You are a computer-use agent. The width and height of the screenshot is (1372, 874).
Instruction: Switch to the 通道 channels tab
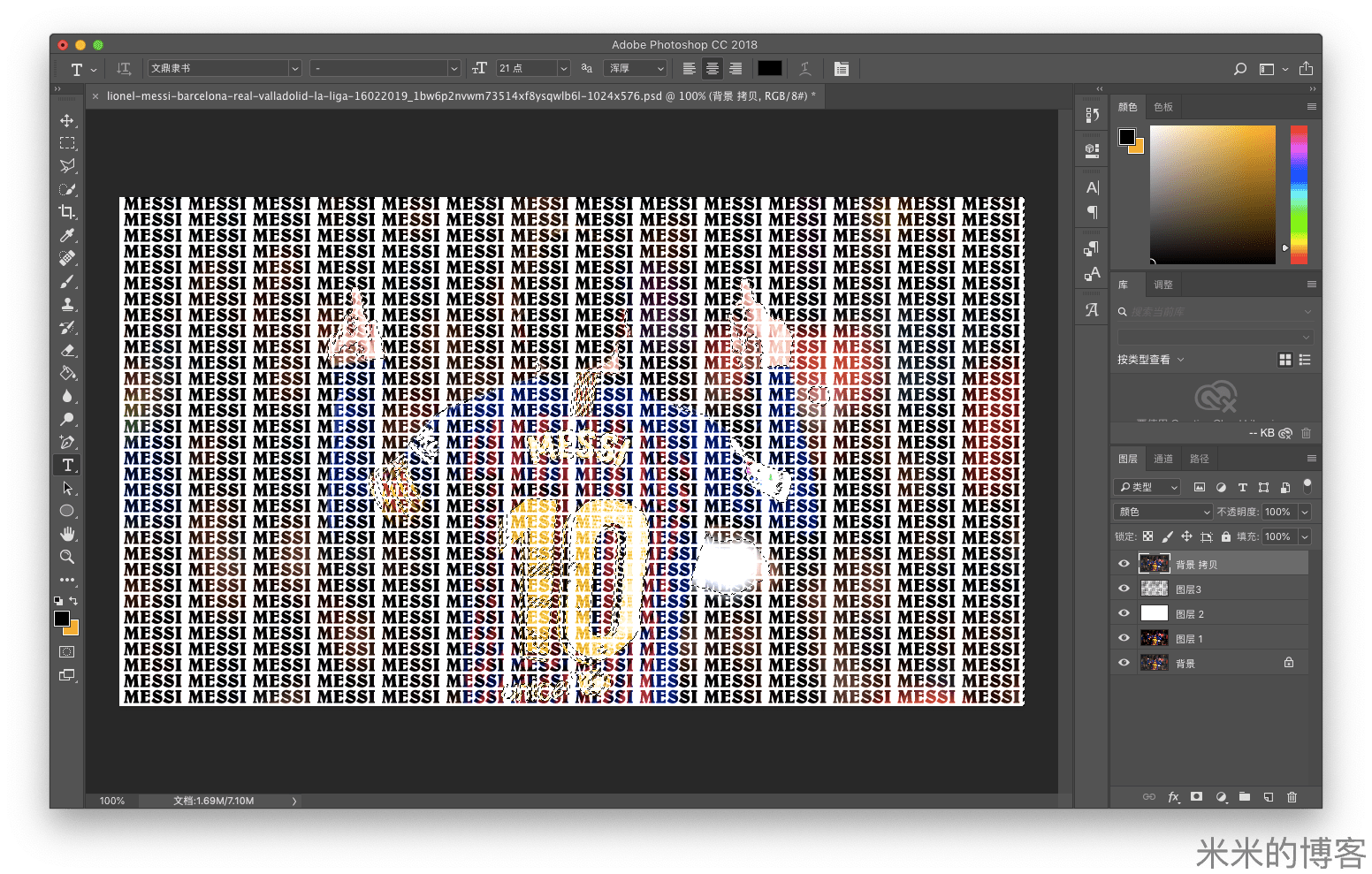1163,459
